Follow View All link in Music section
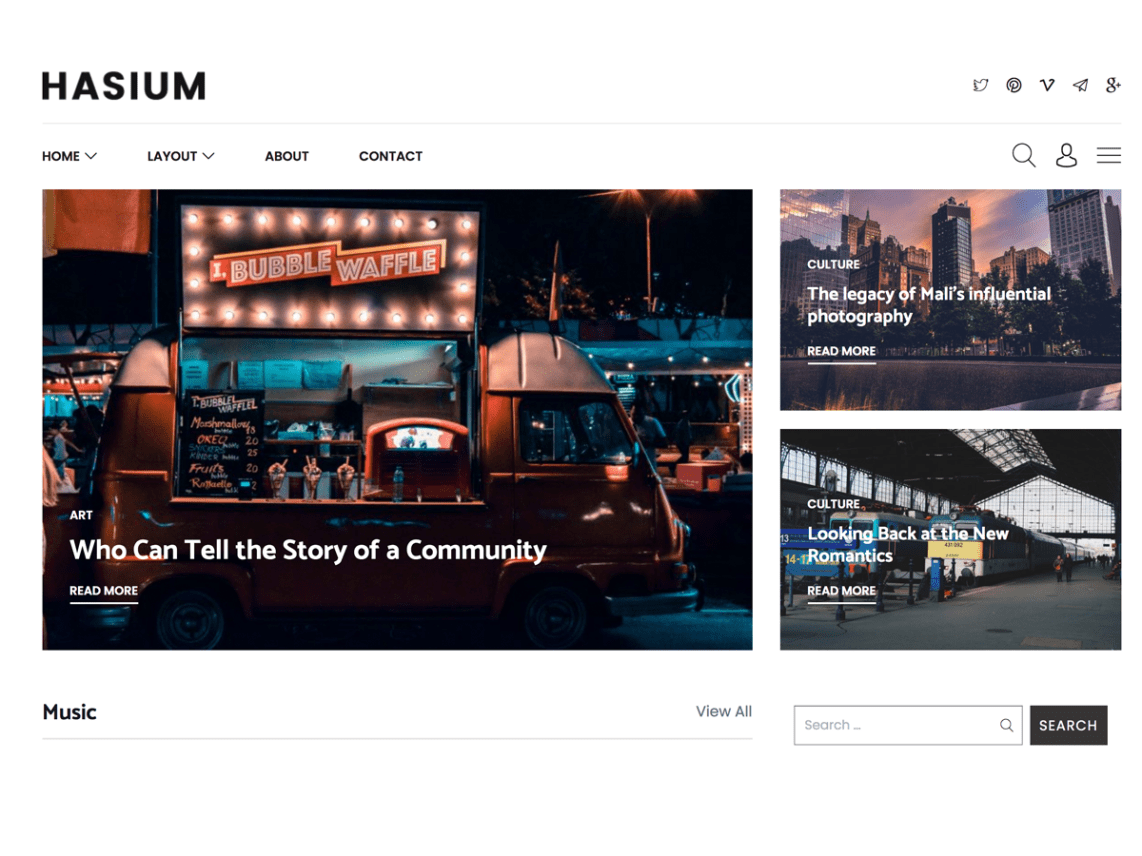The height and width of the screenshot is (856, 1142). [x=723, y=711]
